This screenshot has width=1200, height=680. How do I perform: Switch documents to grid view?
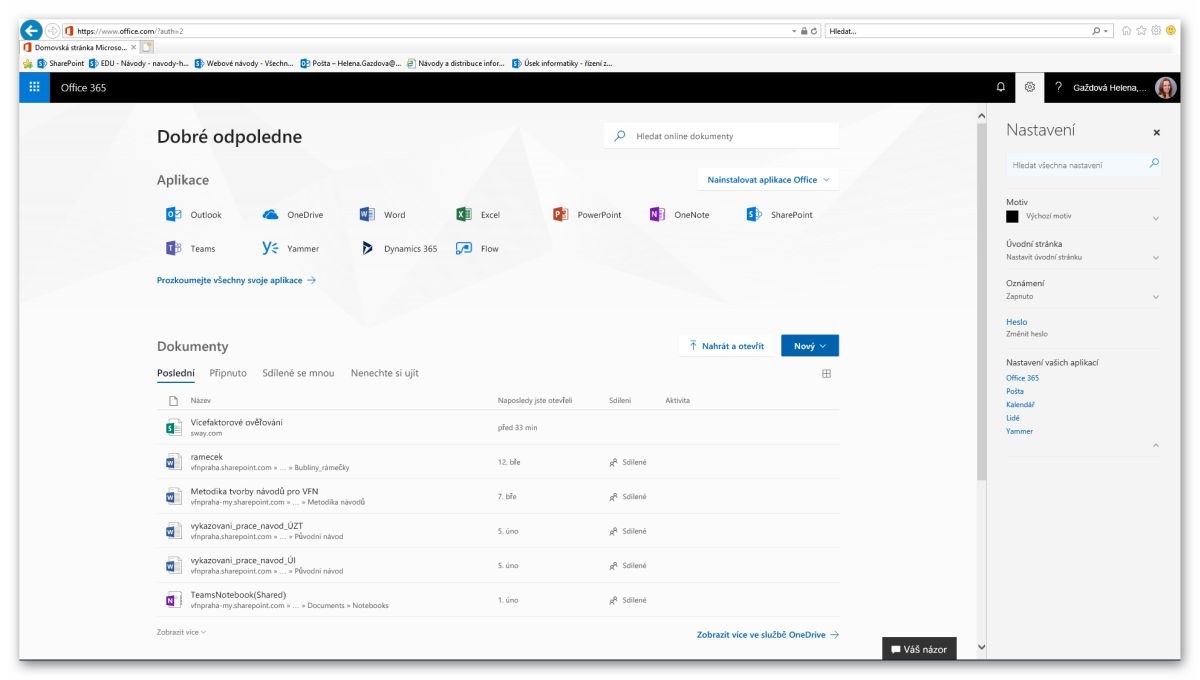tap(827, 374)
